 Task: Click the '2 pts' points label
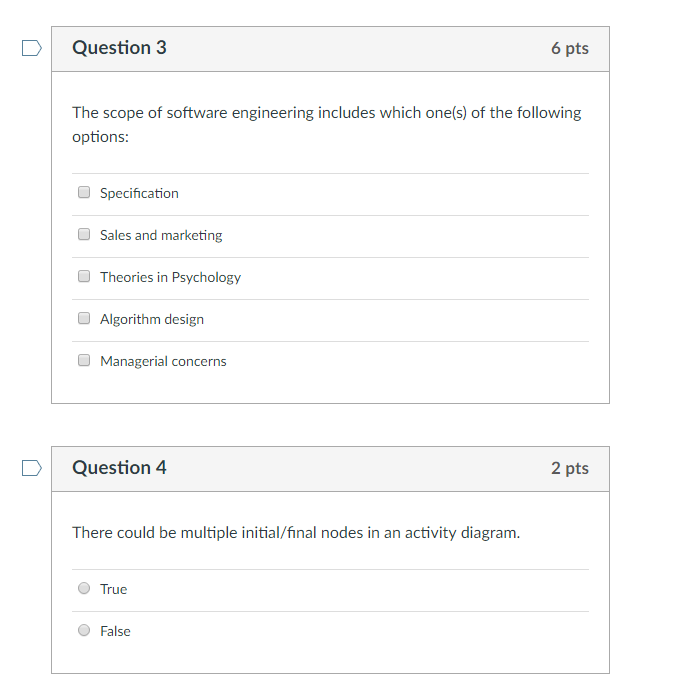coord(569,468)
